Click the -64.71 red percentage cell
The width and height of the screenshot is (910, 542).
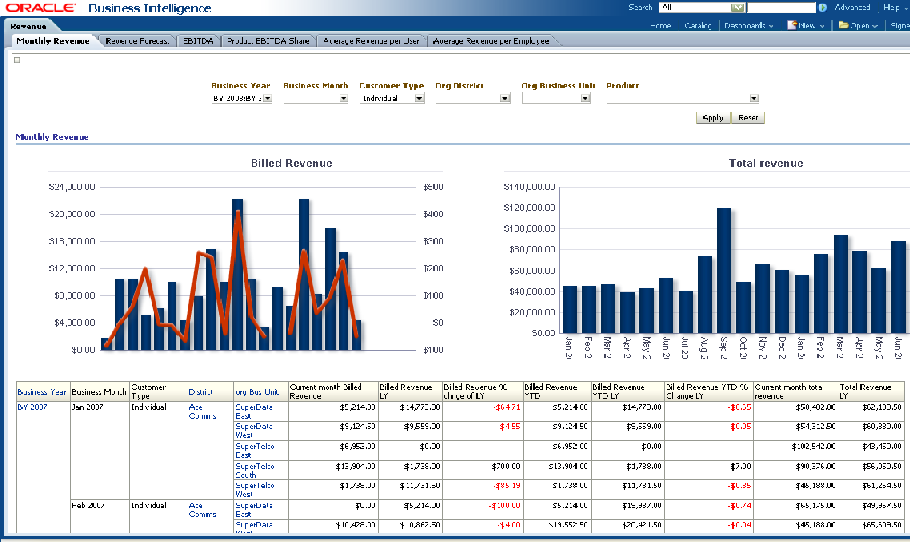coord(507,407)
